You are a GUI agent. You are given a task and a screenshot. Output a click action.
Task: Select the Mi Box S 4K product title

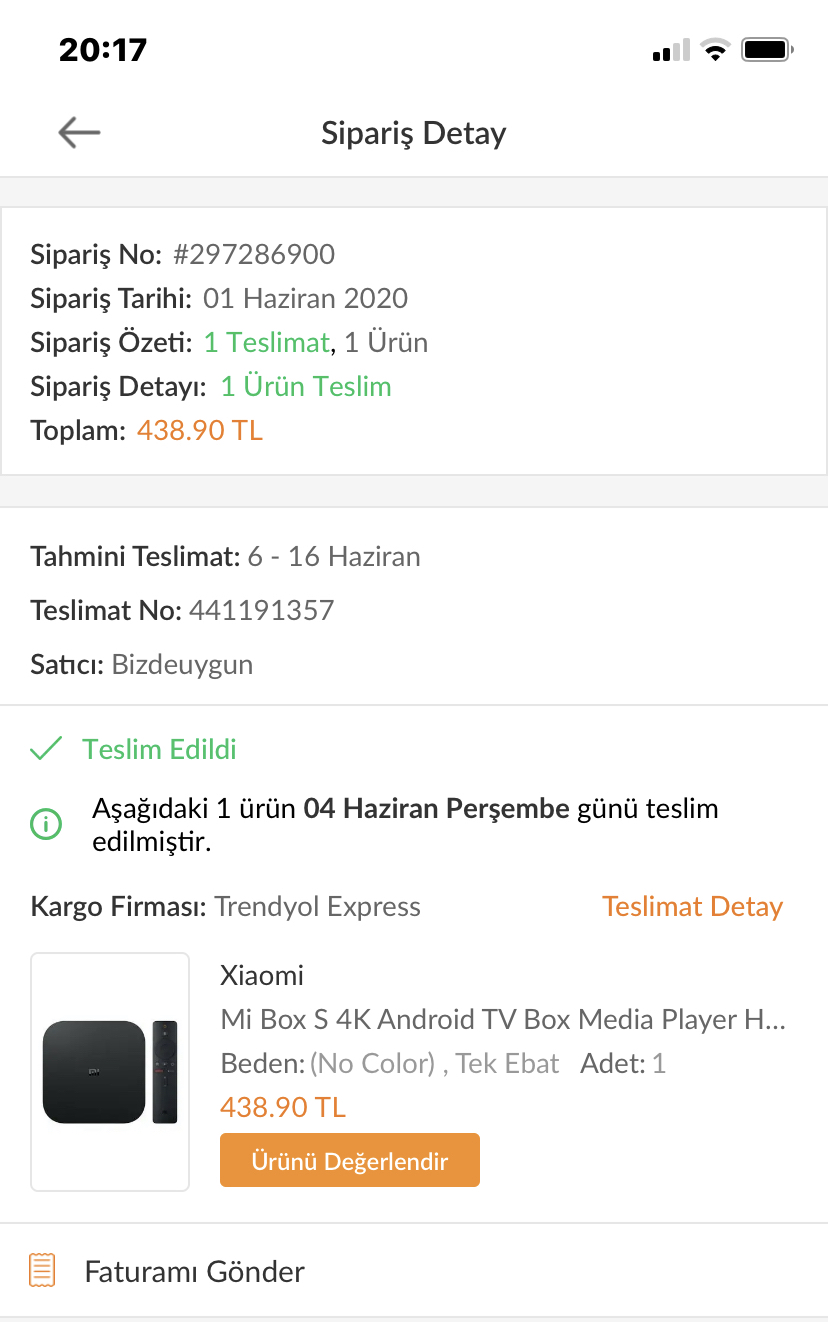[x=504, y=1020]
